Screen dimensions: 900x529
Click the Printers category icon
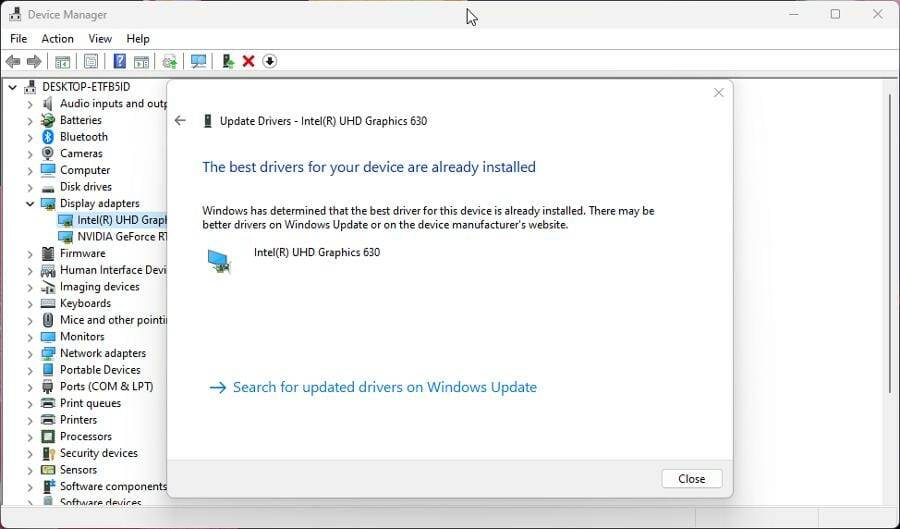tap(48, 419)
